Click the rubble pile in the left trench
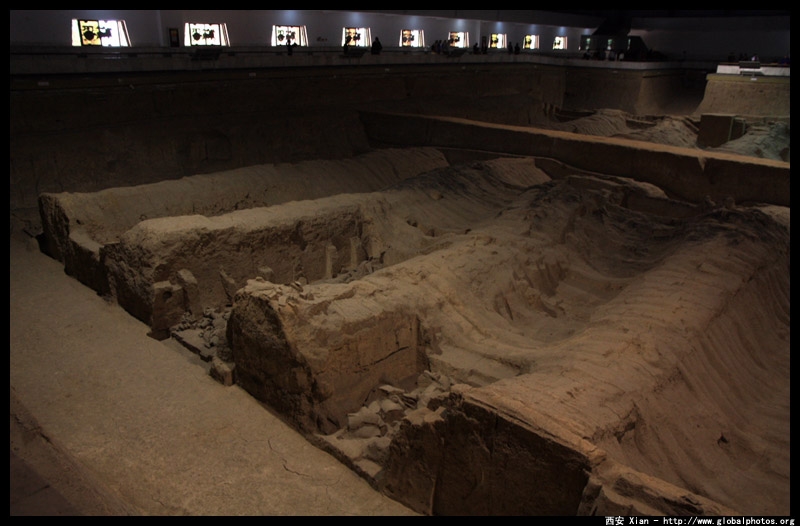The height and width of the screenshot is (526, 800). tap(205, 327)
